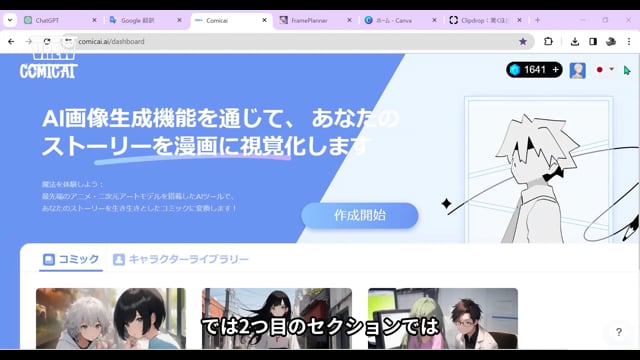Bookmark page with the star icon
This screenshot has height=360, width=640.
pos(523,41)
